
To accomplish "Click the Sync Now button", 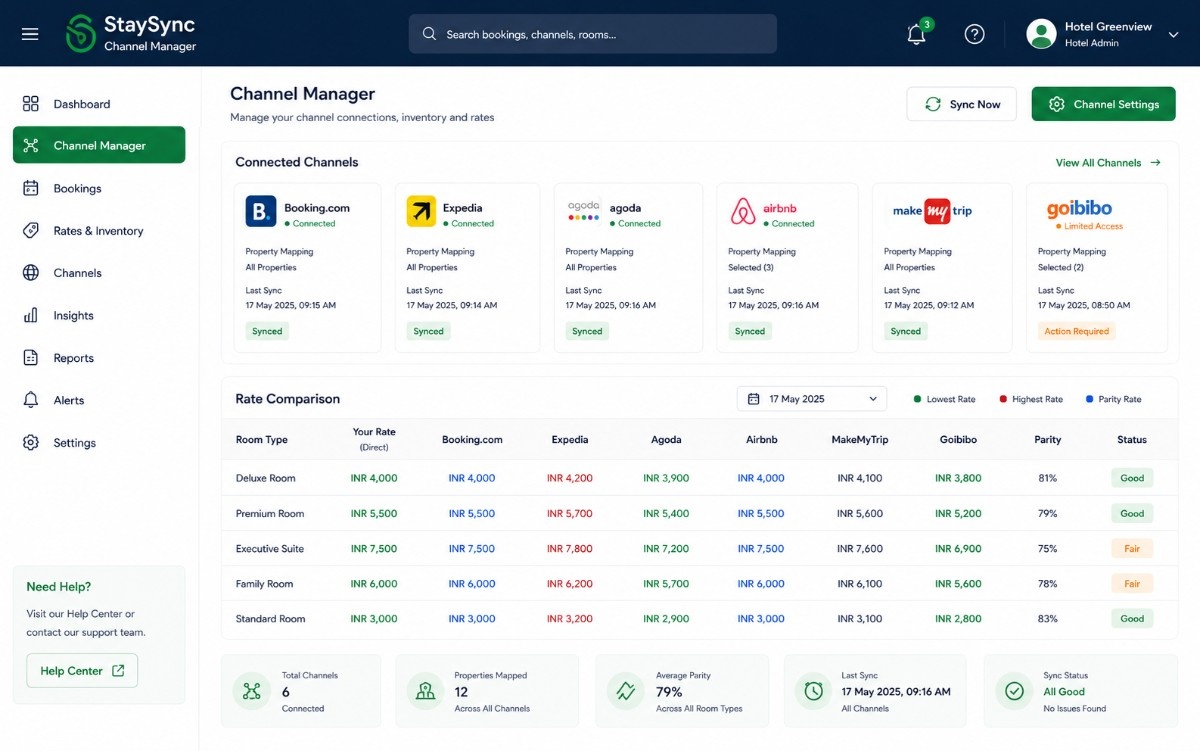I will point(961,104).
